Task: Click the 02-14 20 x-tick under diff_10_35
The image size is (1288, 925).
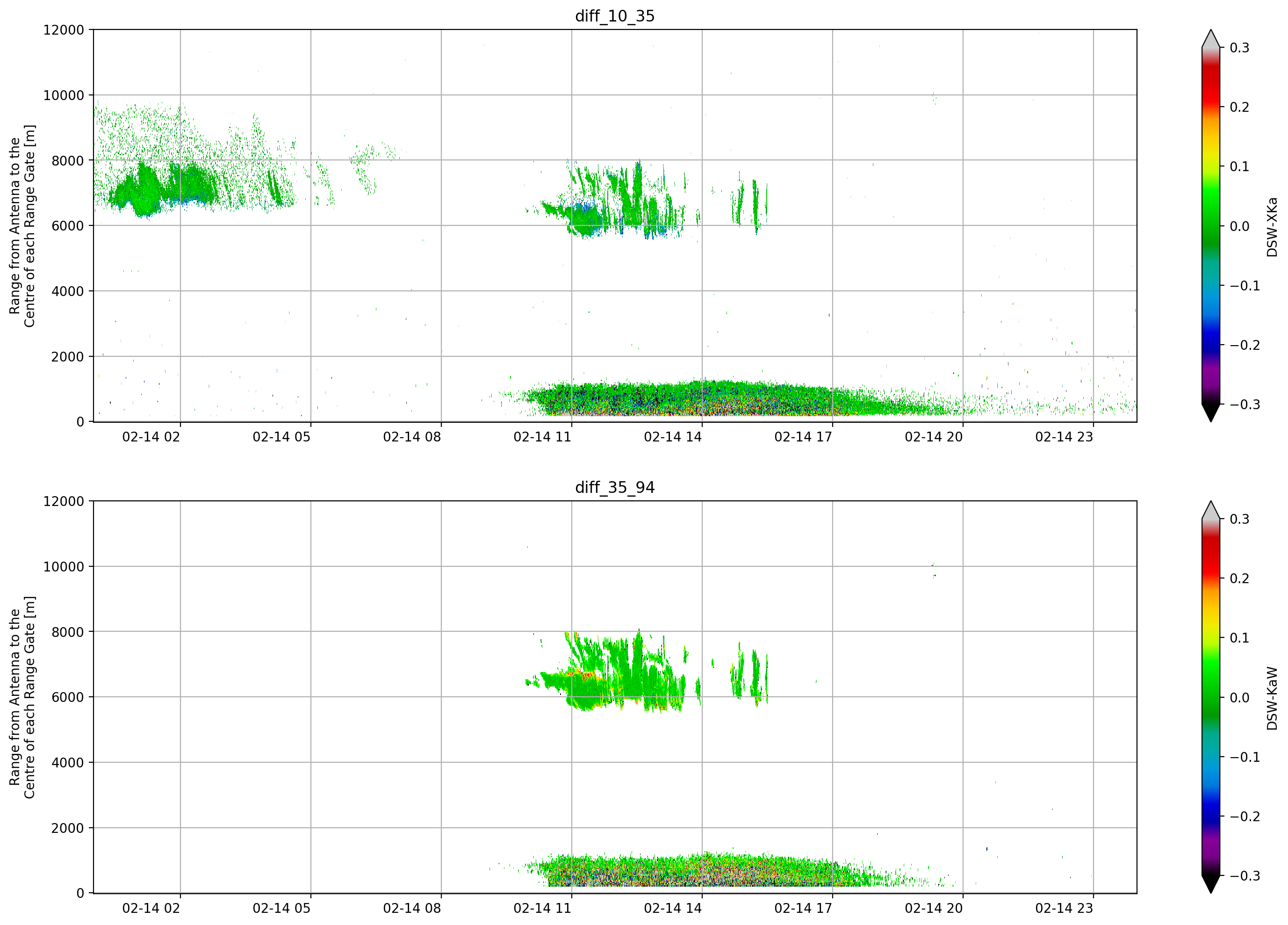Action: 934,437
